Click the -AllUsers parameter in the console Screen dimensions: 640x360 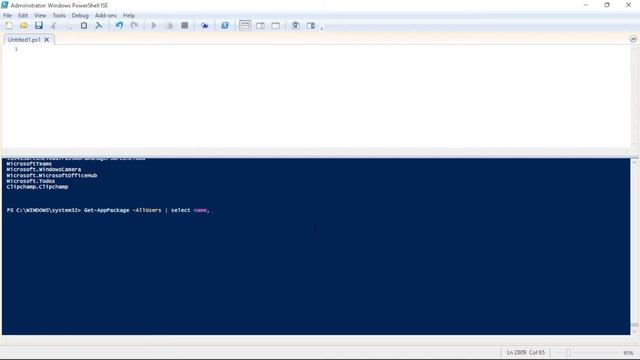[x=147, y=210]
